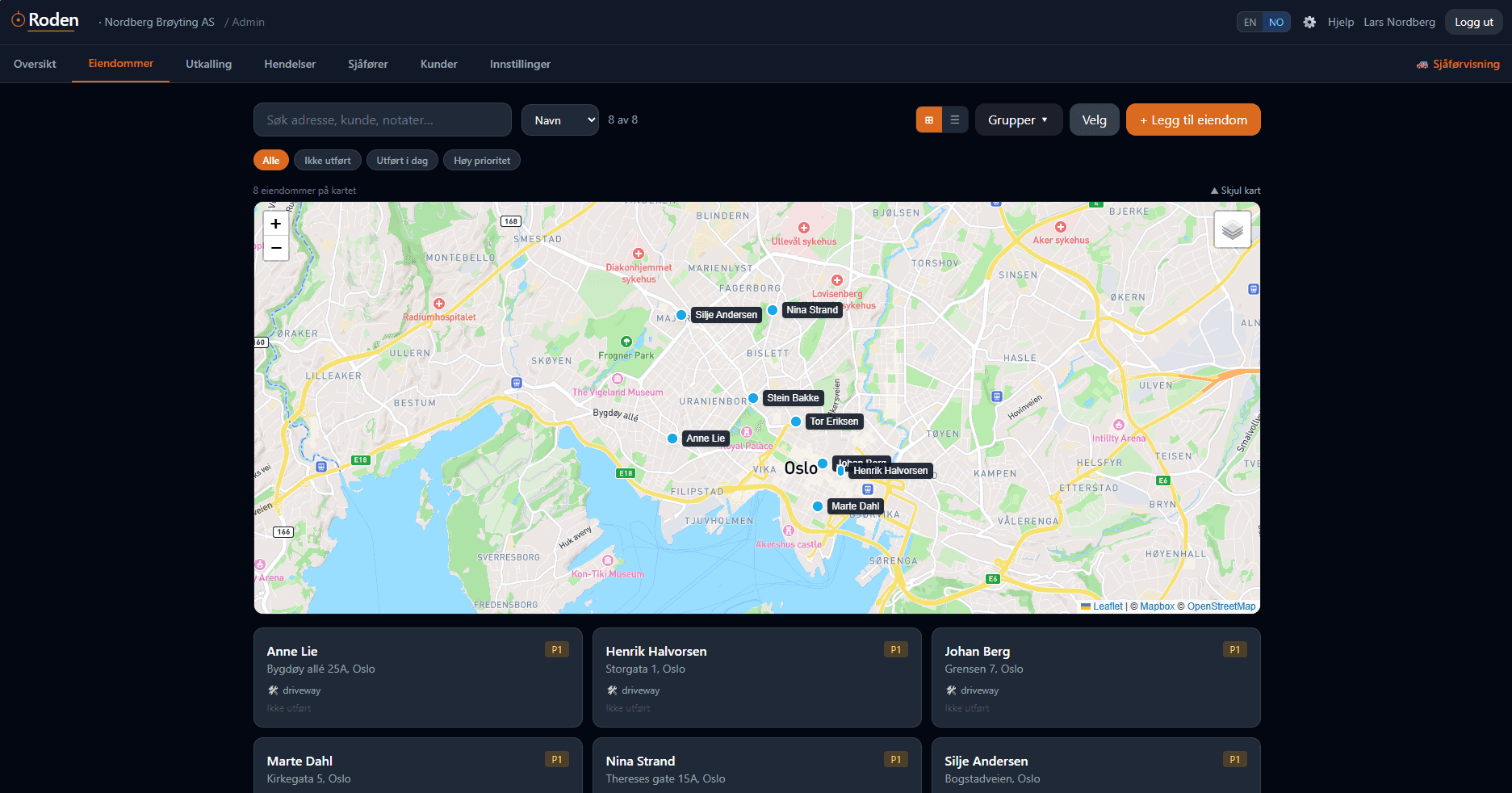This screenshot has width=1512, height=793.
Task: Open the settings gear icon
Action: pos(1309,22)
